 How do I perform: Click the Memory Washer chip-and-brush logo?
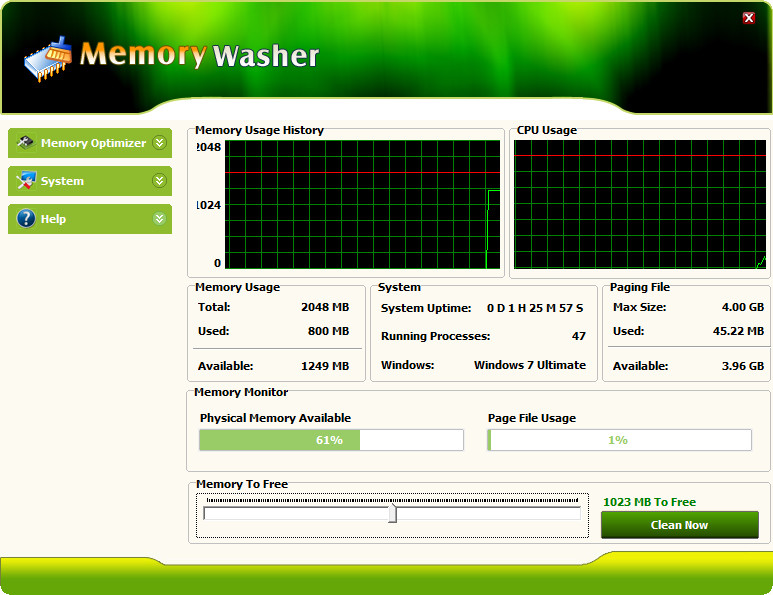tap(48, 59)
